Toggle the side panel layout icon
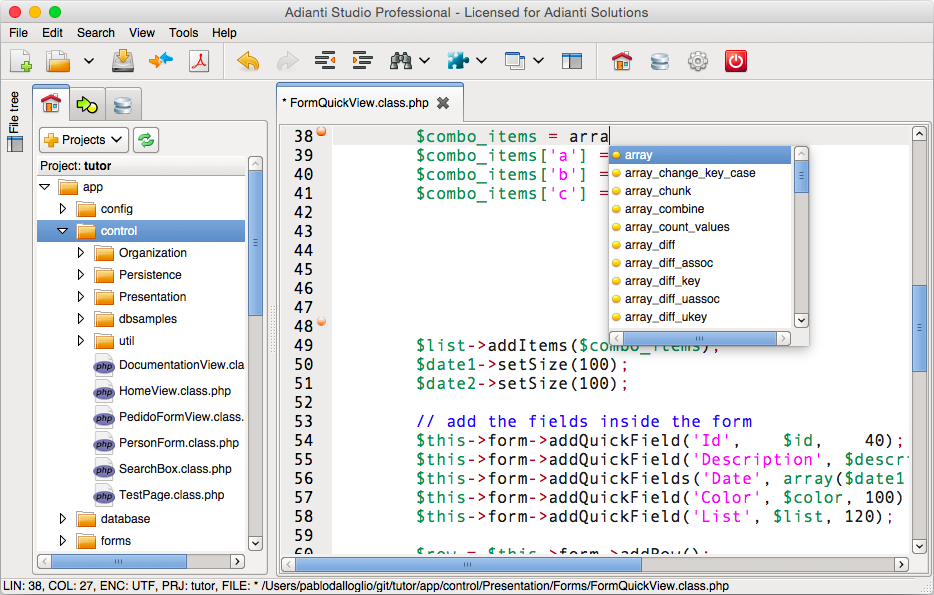 (572, 61)
